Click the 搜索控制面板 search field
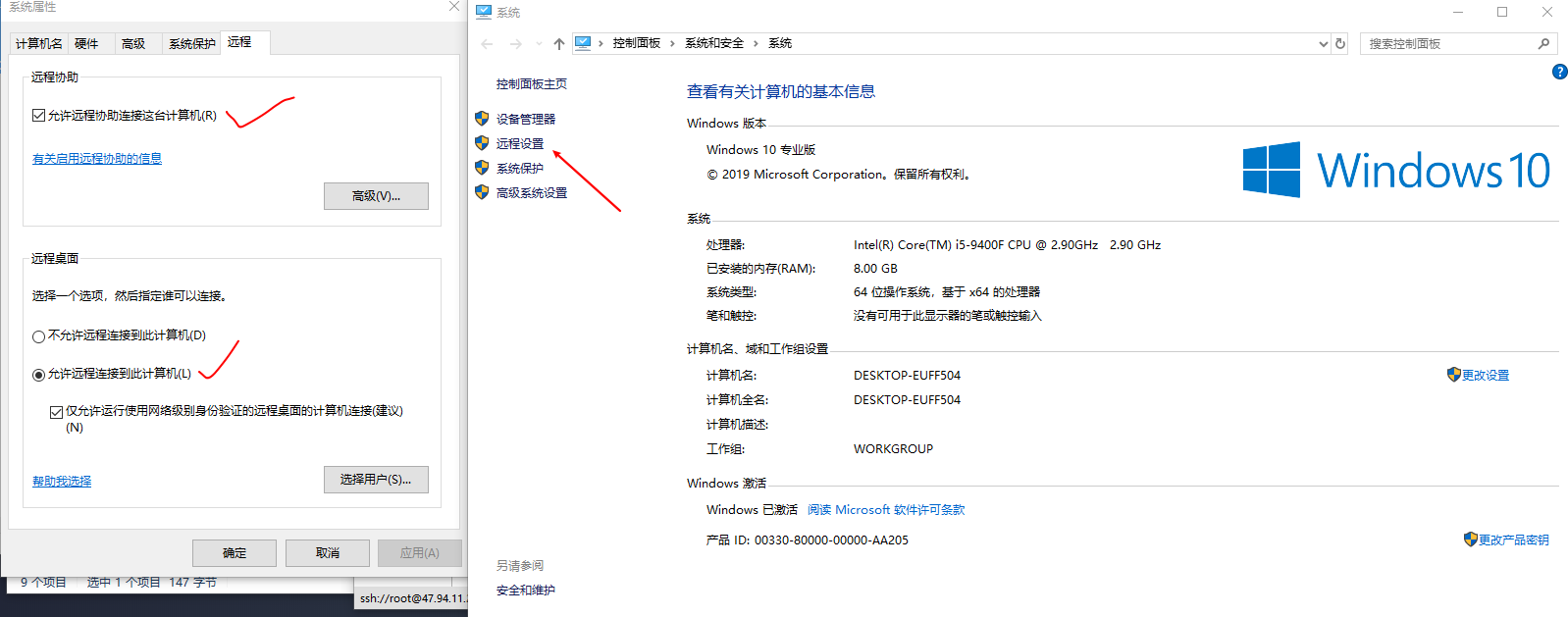 tap(1447, 43)
